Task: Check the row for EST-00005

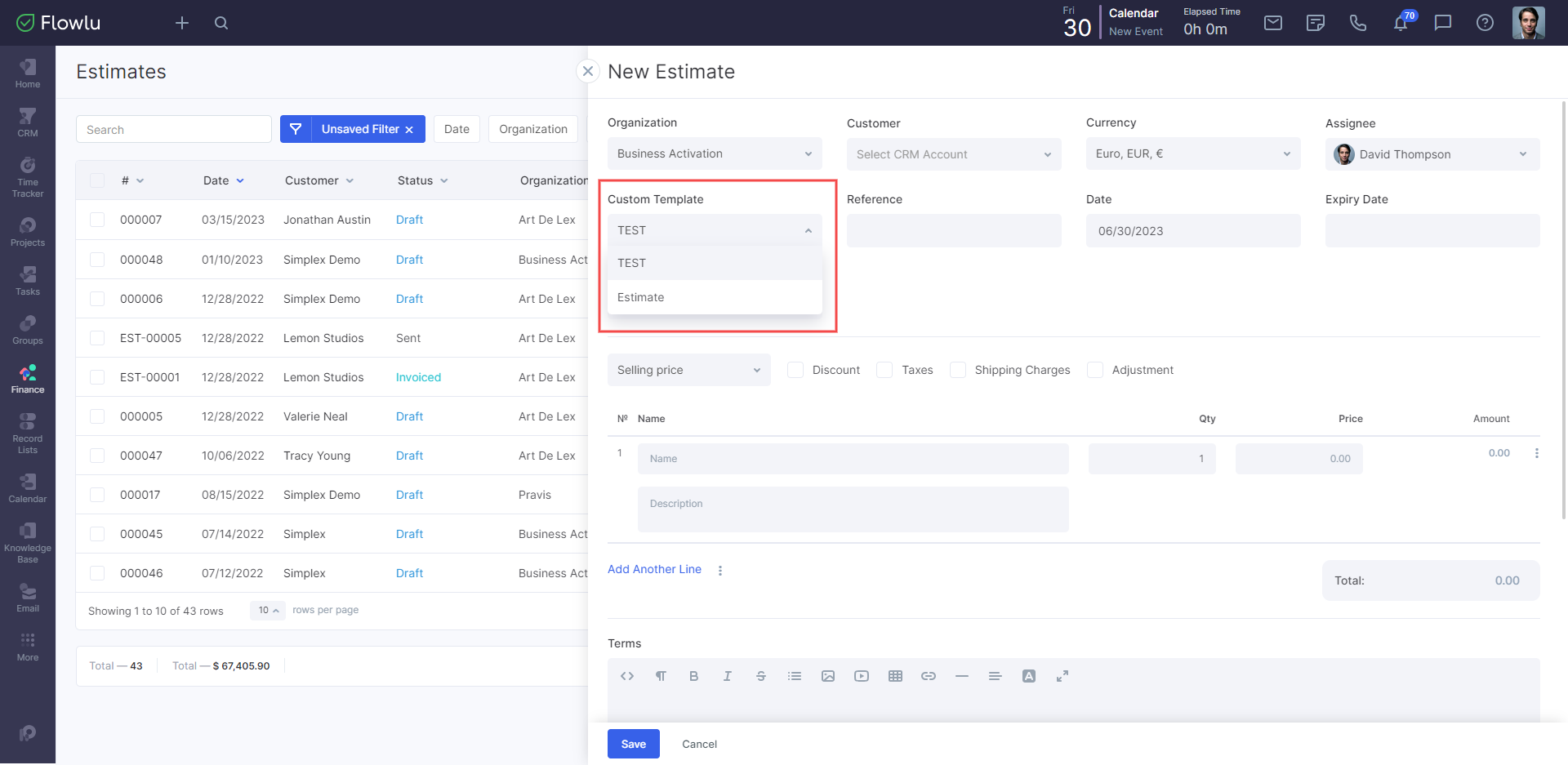Action: pyautogui.click(x=97, y=338)
